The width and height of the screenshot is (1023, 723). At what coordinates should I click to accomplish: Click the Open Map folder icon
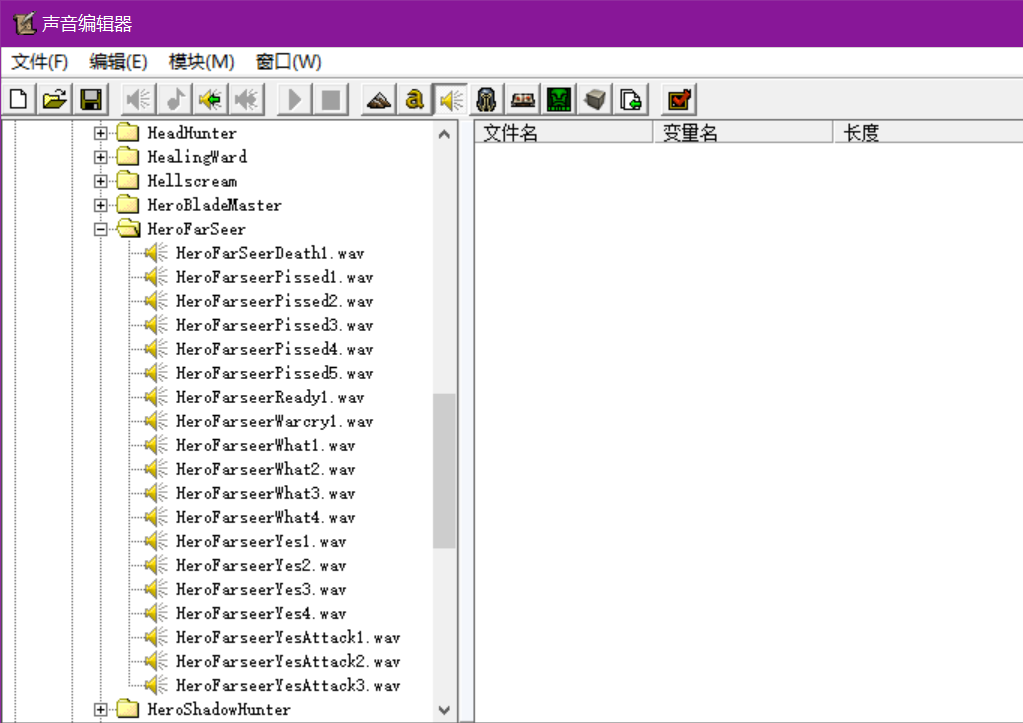tap(55, 99)
